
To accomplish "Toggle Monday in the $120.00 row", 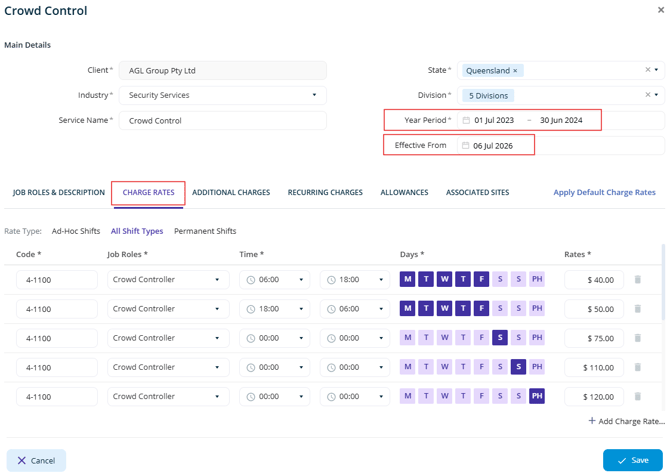I will (x=408, y=396).
